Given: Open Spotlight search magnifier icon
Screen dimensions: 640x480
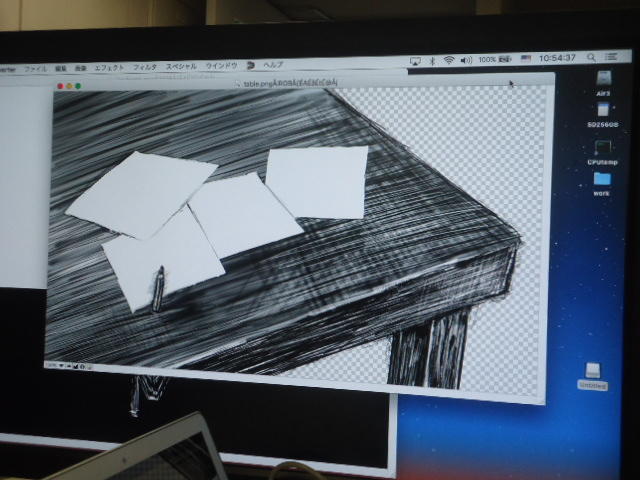Looking at the screenshot, I should pyautogui.click(x=591, y=57).
